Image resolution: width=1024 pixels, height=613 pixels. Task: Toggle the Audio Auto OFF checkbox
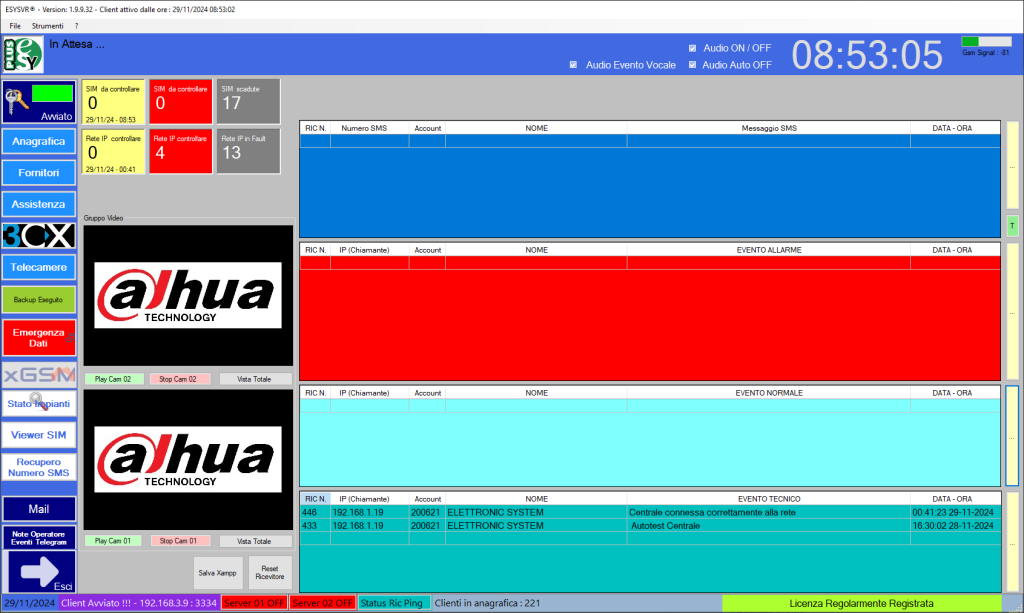click(x=692, y=65)
